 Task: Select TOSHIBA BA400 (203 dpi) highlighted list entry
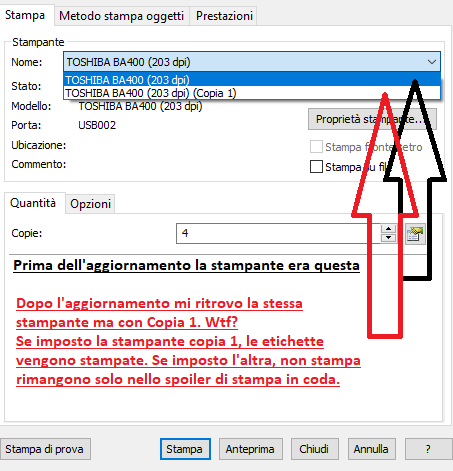click(x=252, y=80)
